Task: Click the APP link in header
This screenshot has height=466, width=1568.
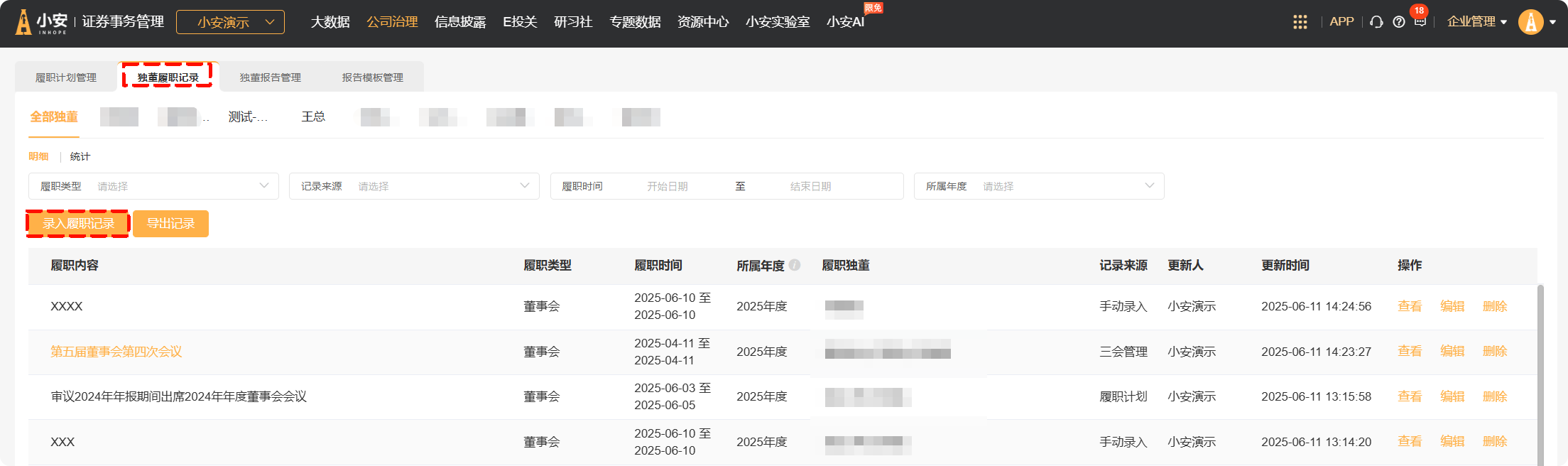Action: 1341,22
